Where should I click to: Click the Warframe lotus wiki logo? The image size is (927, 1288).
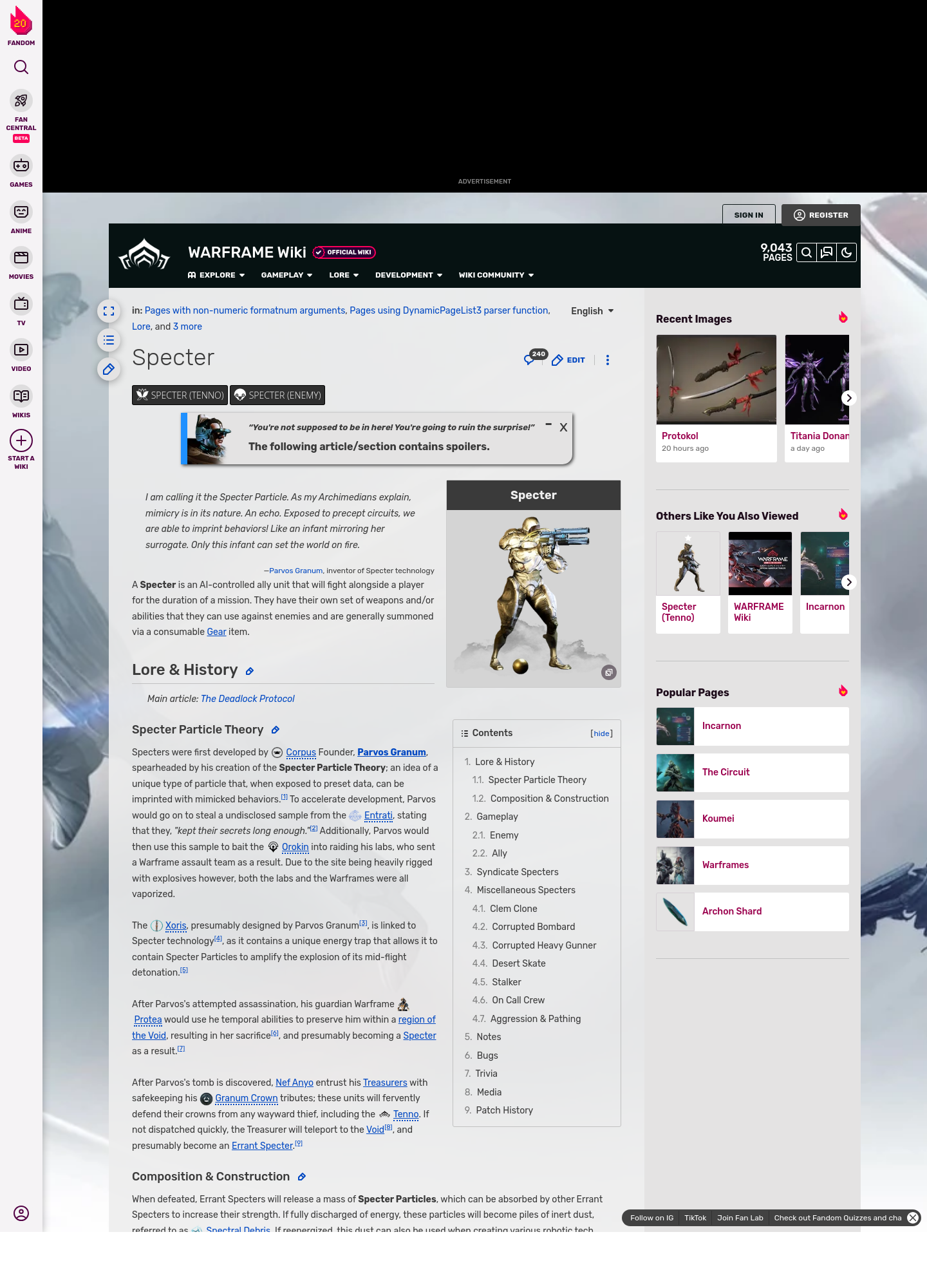pos(144,255)
